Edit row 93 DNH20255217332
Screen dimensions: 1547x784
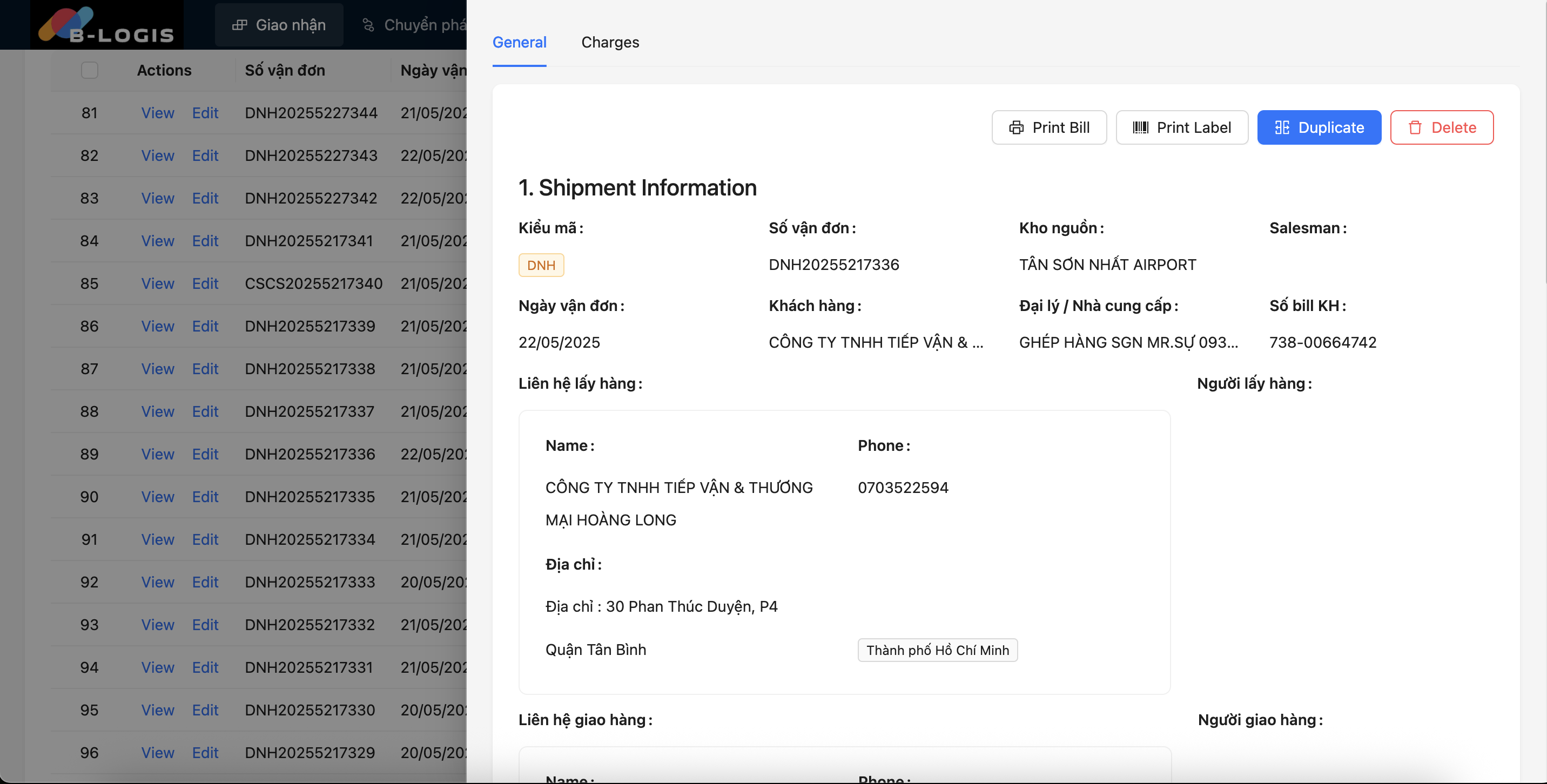[x=205, y=624]
